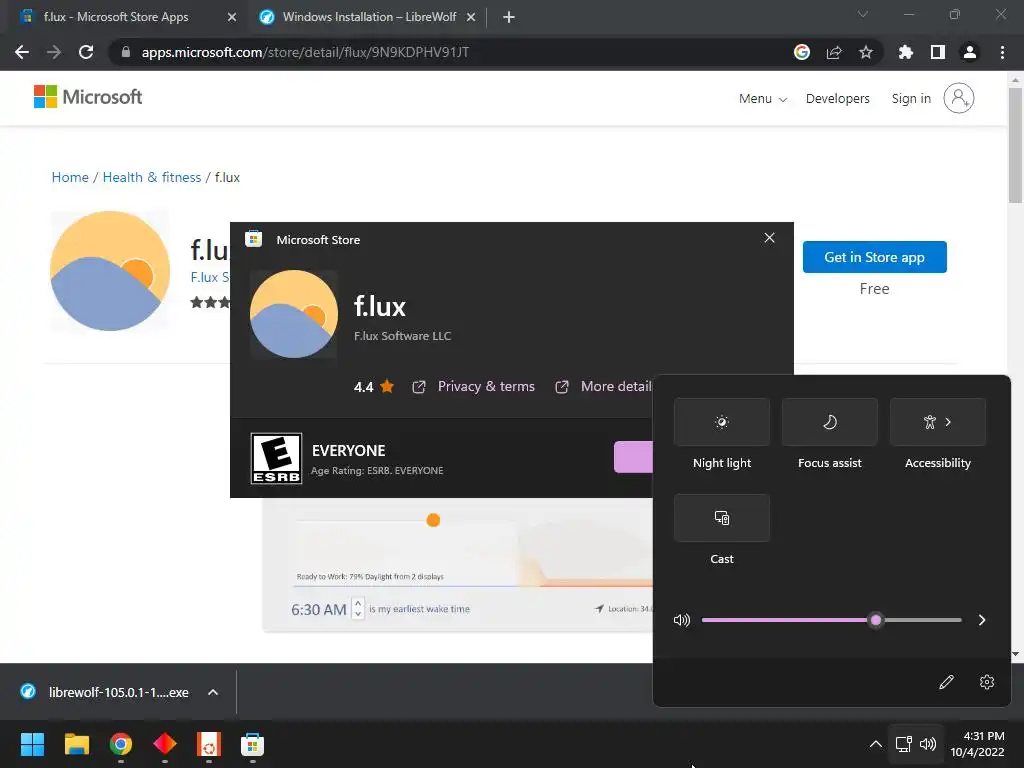1024x768 pixels.
Task: Click the f.lux app icon in Store popup
Action: (294, 314)
